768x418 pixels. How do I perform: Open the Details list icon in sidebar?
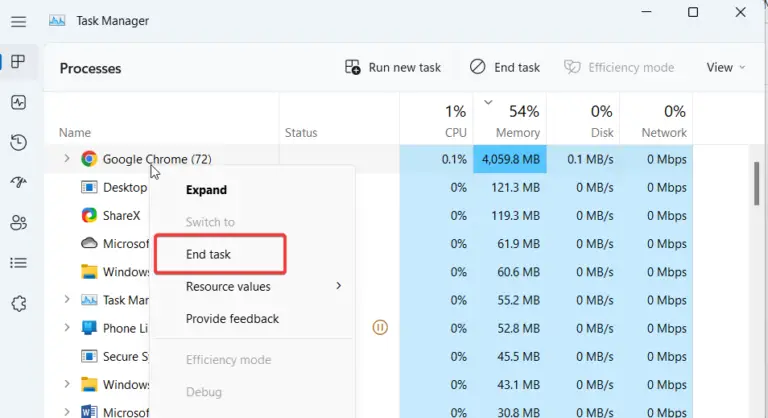(19, 263)
